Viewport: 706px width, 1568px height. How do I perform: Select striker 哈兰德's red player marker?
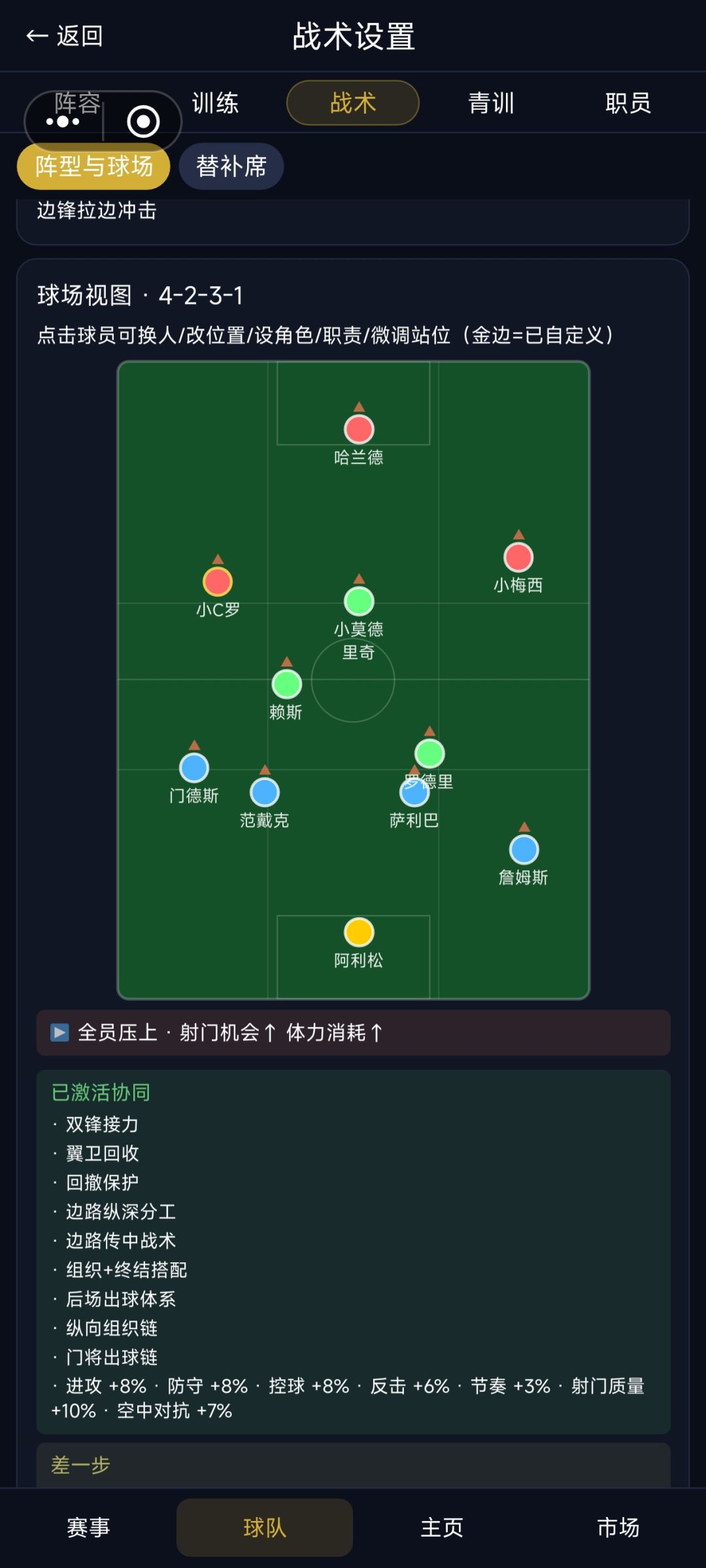tap(359, 429)
